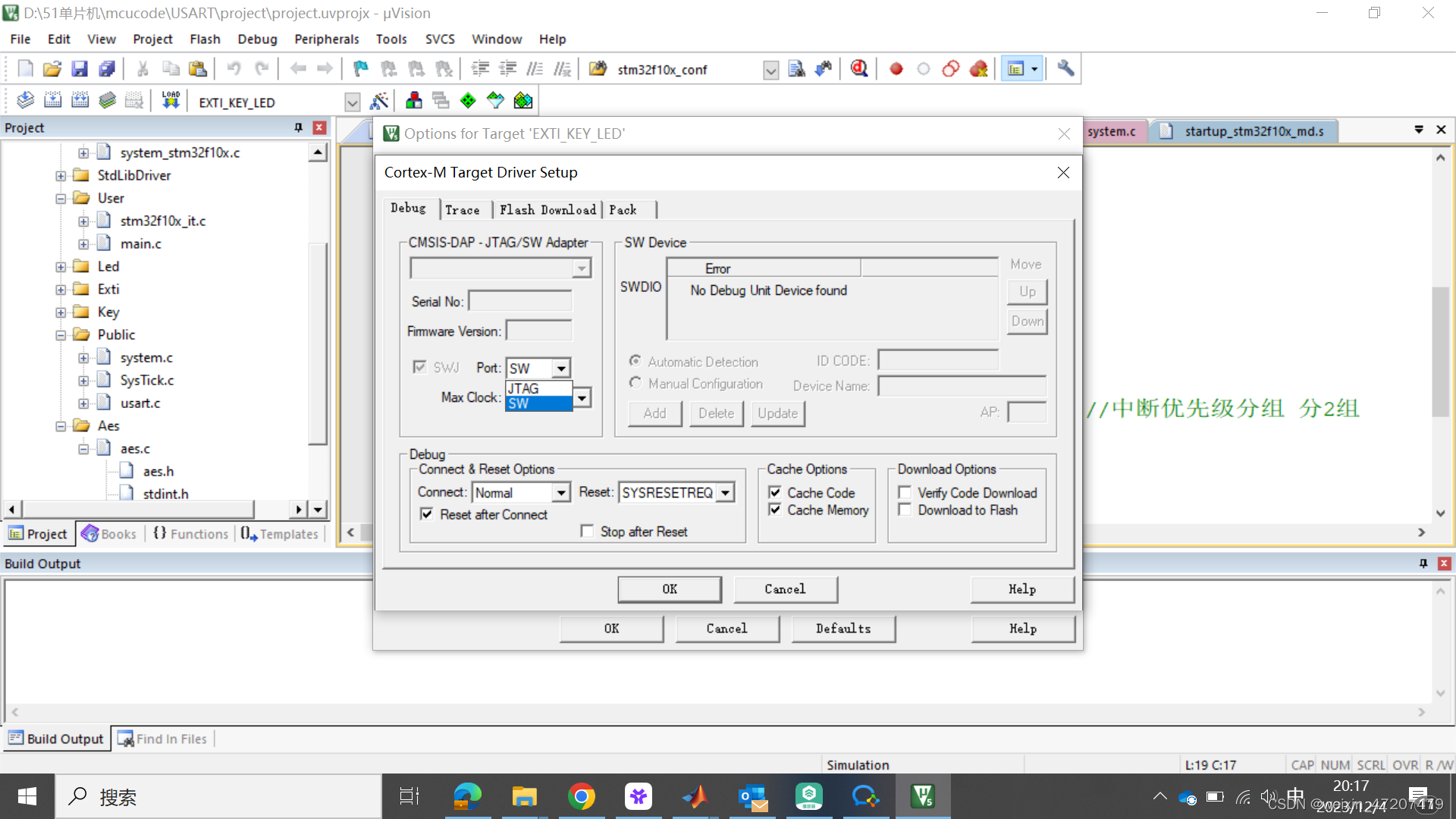Click the Manage Run-Time Environment green diamond icon
Image resolution: width=1456 pixels, height=819 pixels.
468,101
